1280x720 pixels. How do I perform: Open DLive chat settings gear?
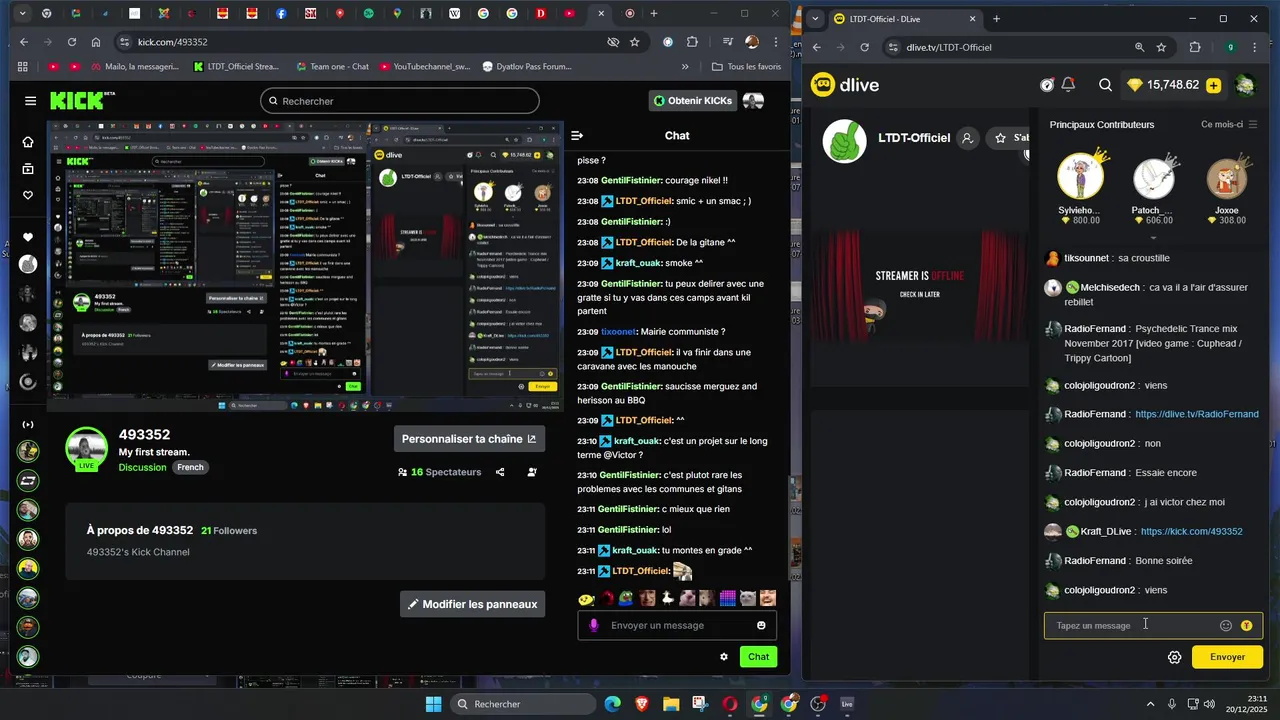tap(1175, 657)
